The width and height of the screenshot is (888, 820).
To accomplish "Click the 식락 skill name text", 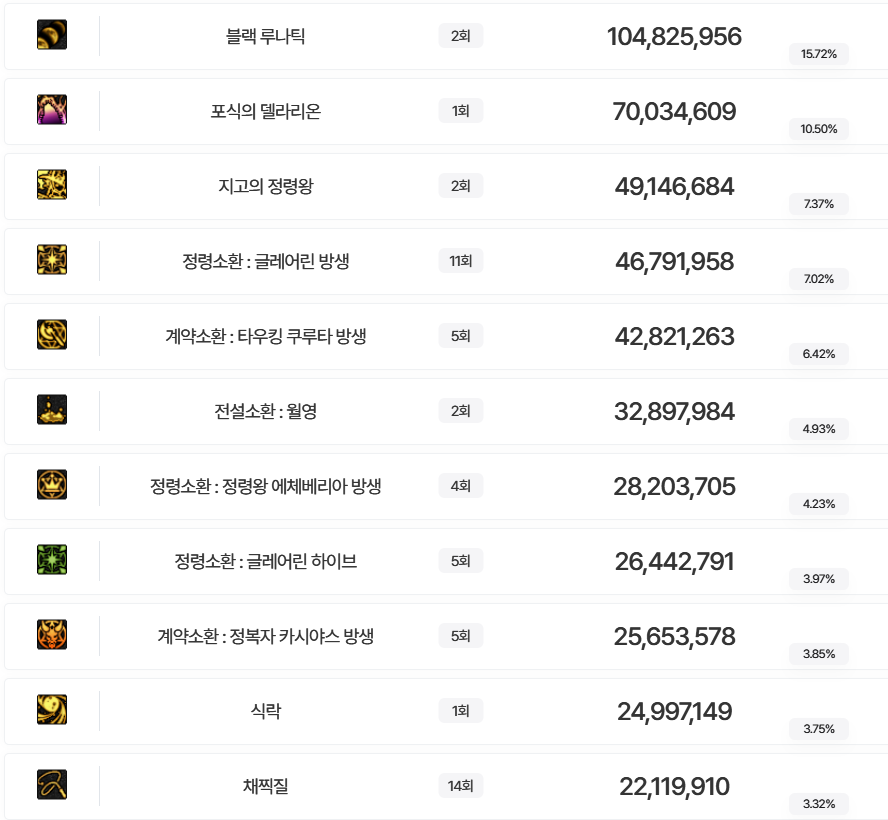I will [x=266, y=712].
